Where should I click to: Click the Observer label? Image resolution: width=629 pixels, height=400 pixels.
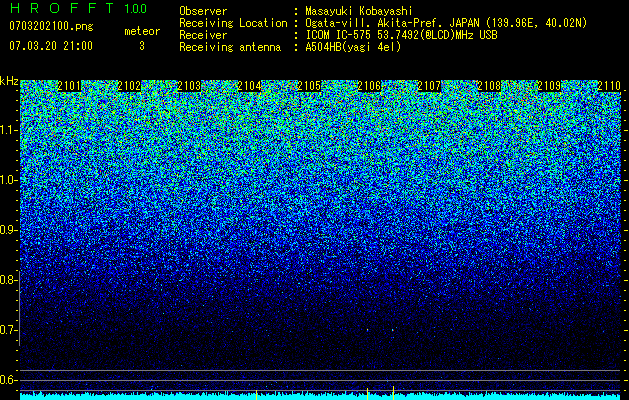pyautogui.click(x=203, y=11)
